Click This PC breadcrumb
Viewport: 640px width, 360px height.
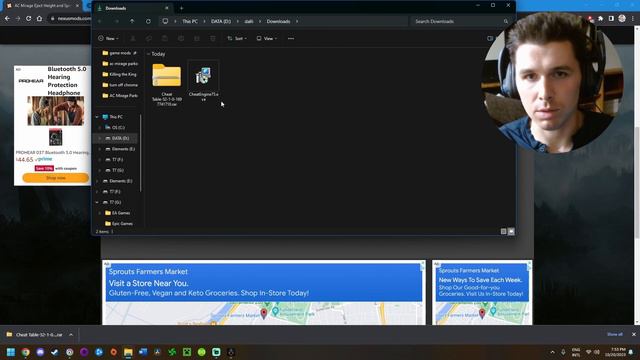190,21
